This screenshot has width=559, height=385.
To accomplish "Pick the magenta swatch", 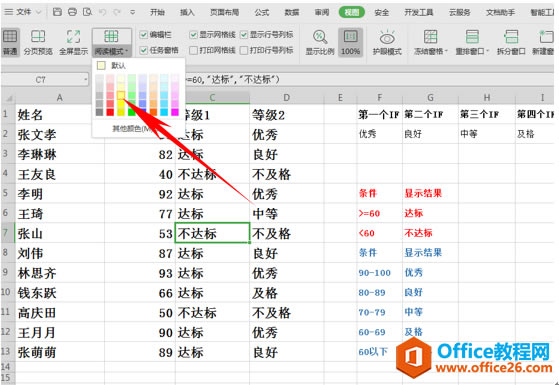I will (x=175, y=112).
